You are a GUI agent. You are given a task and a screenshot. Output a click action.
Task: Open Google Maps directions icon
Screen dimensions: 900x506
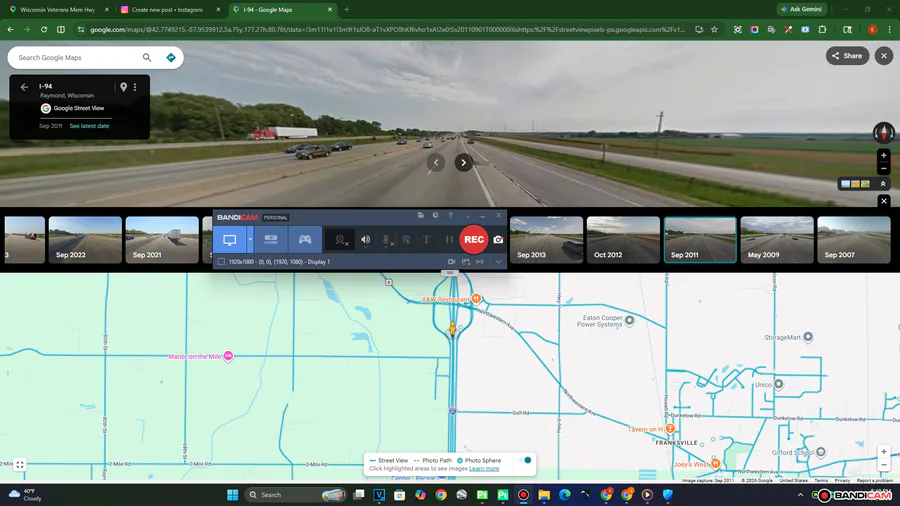pos(170,57)
